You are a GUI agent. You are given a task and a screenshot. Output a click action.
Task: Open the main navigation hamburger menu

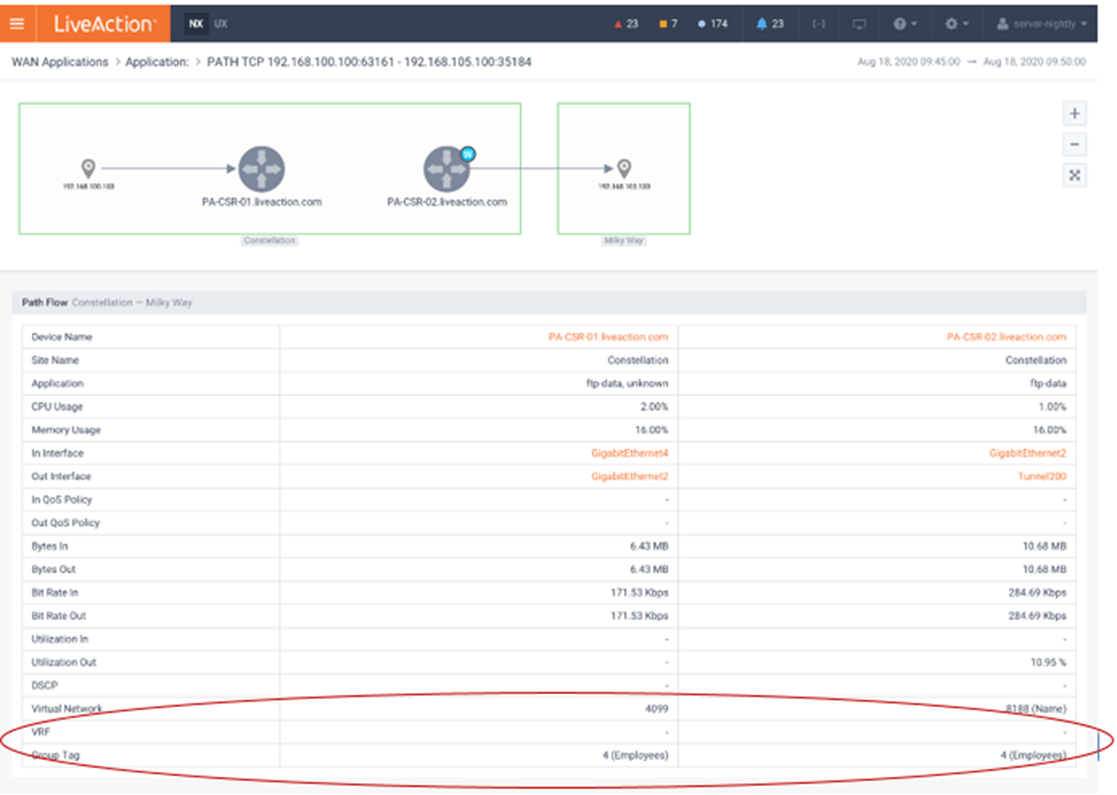tap(16, 23)
